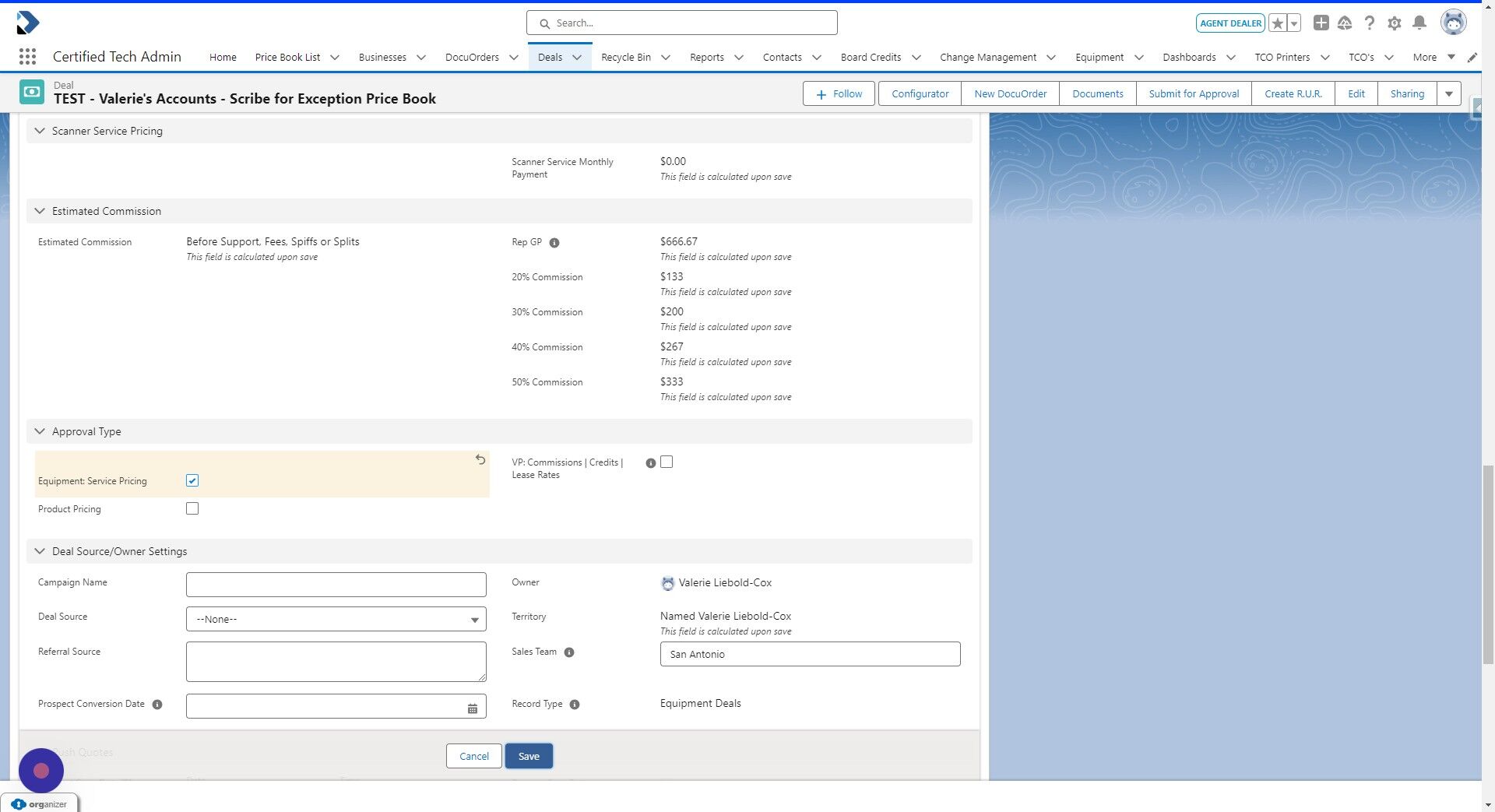Image resolution: width=1495 pixels, height=812 pixels.
Task: Click the Submit for Approval button
Action: point(1193,93)
